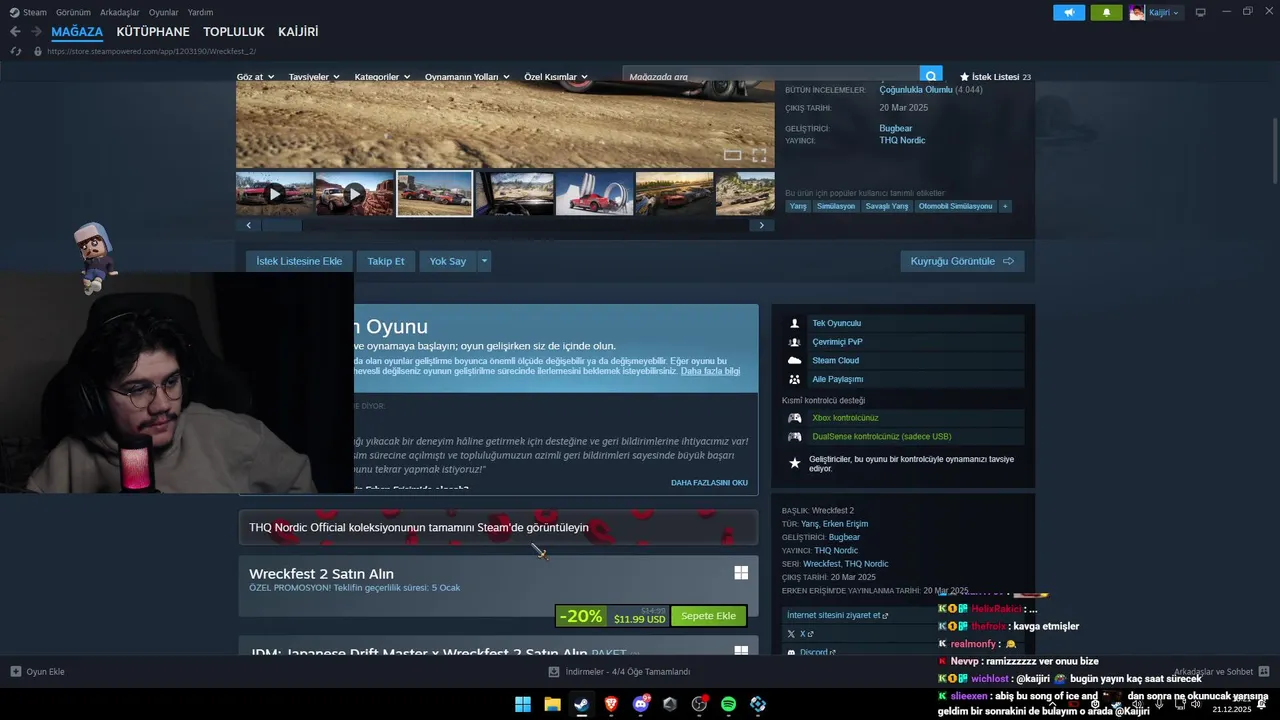The image size is (1280, 720).
Task: Open the İnternet sitesini ziyaret et link
Action: (838, 615)
